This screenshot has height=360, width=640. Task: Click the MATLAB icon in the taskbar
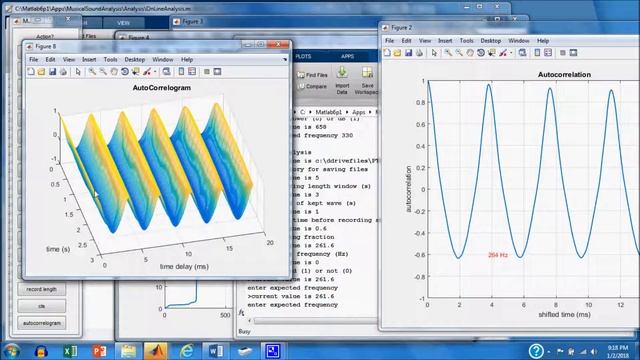point(156,351)
